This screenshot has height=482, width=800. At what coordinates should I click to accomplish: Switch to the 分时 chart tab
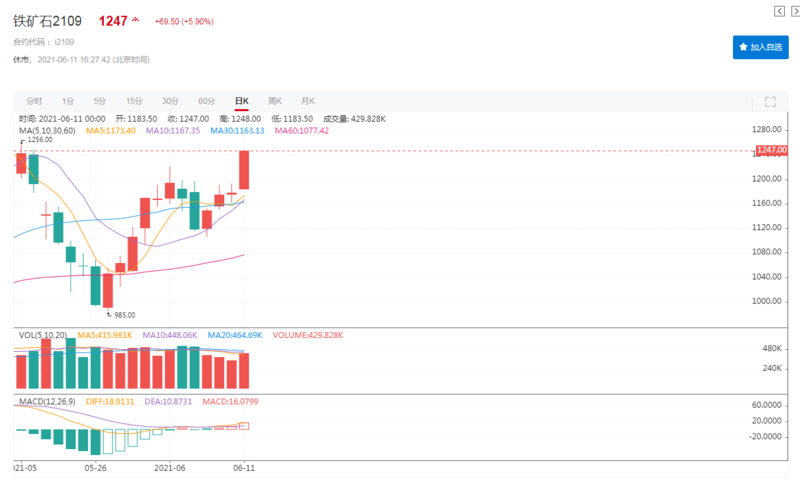tap(34, 101)
